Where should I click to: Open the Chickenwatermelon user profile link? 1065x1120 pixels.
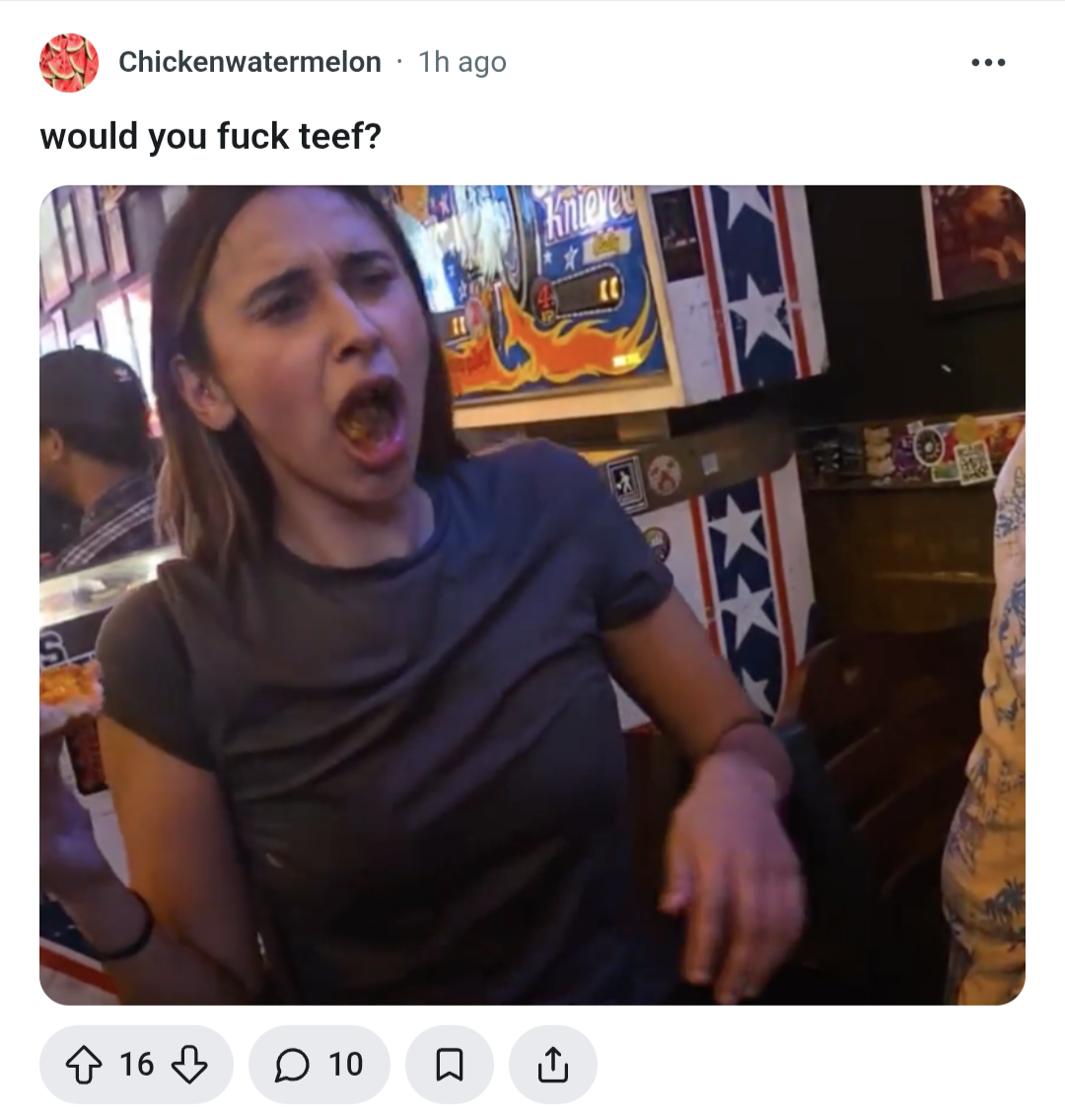click(x=249, y=62)
